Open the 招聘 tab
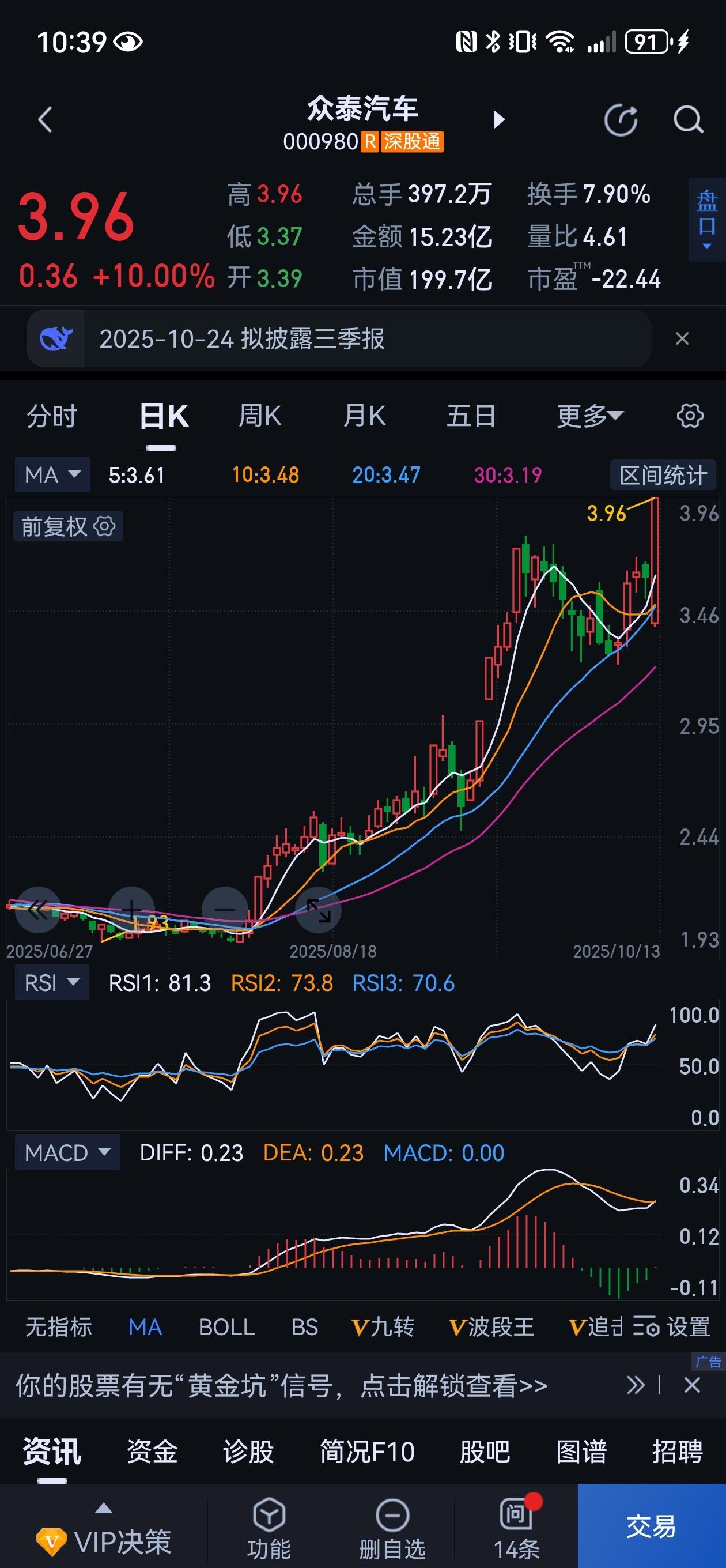 (678, 1452)
